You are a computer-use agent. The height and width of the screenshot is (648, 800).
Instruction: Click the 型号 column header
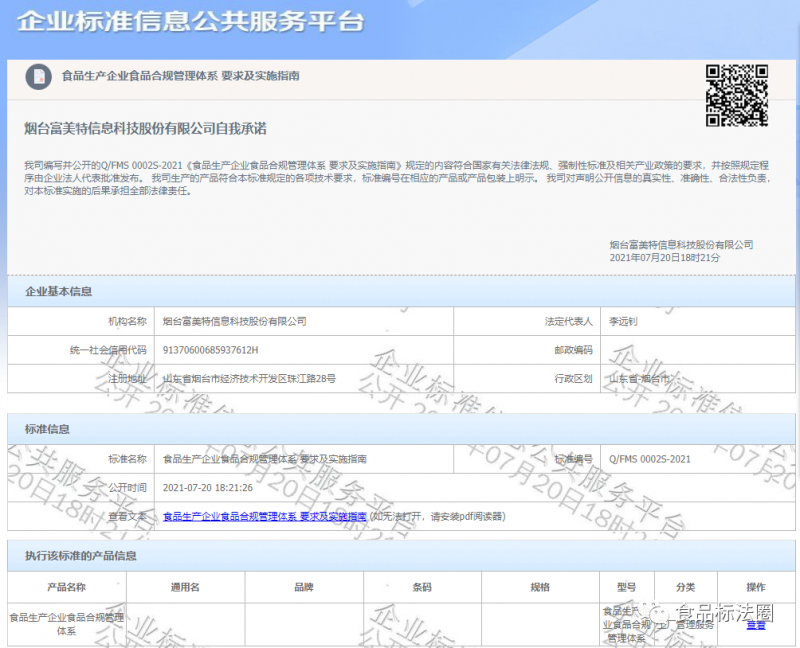[626, 587]
